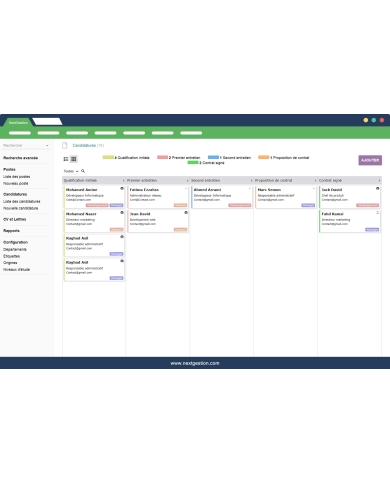Open the Toutes filter dropdown
Viewport: 390px width, 484px height.
tap(71, 171)
